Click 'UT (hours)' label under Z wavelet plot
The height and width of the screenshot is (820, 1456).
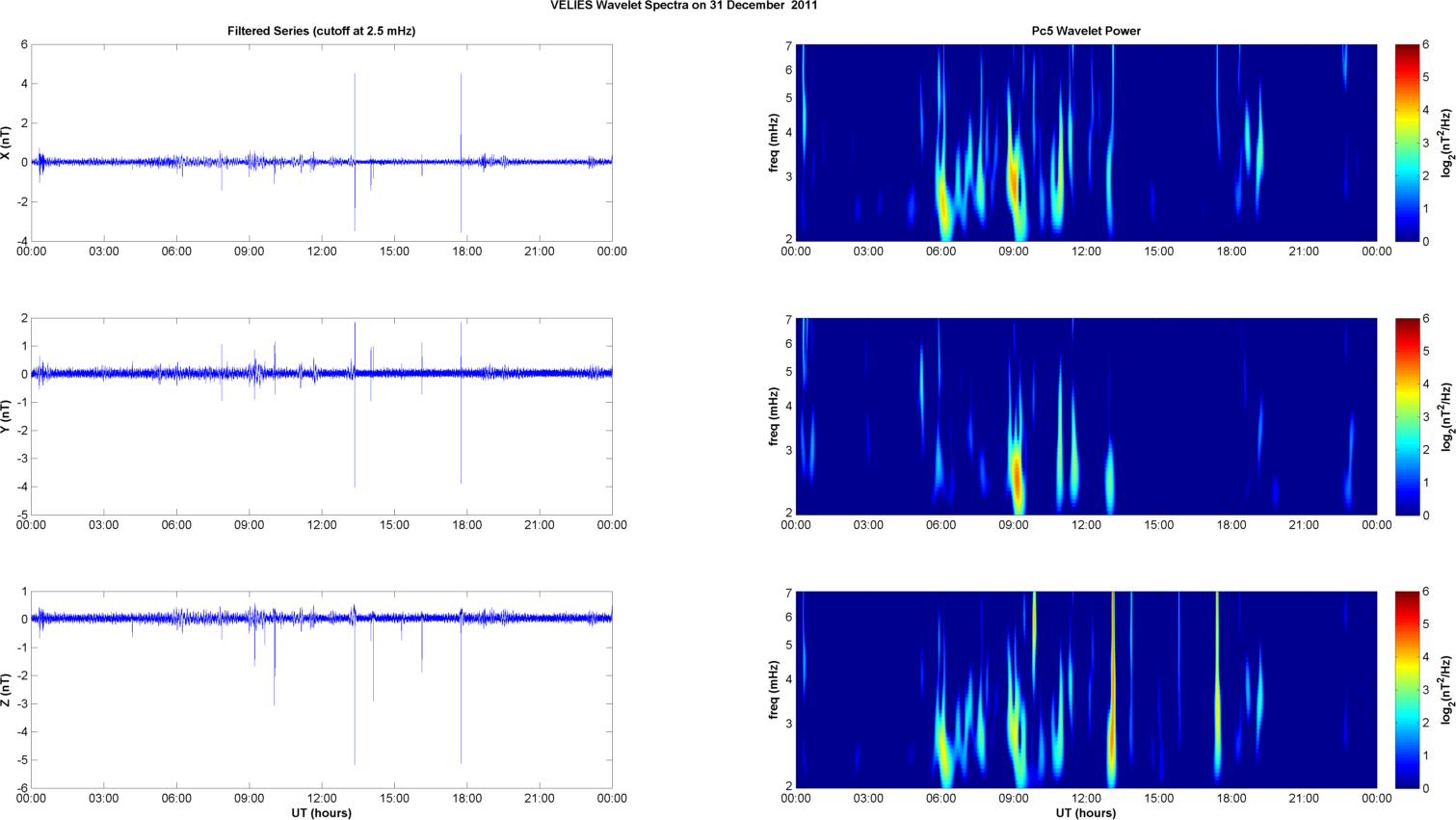(1086, 813)
